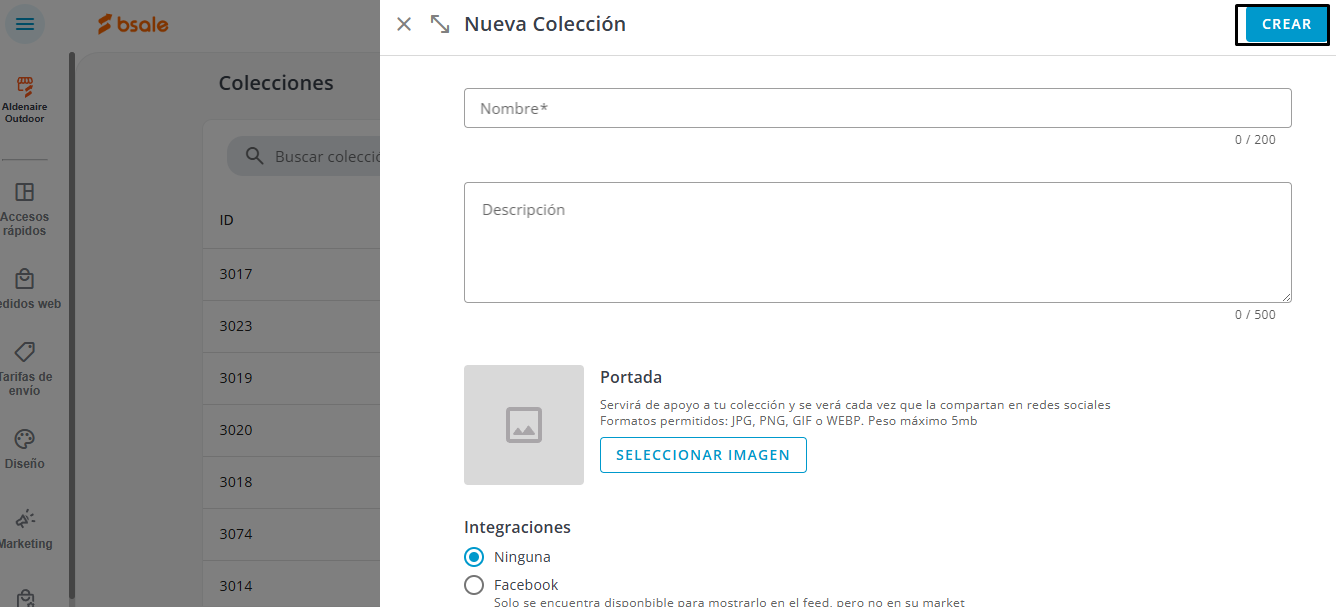Click the ID column header
Viewport: 1336px width, 607px height.
(227, 220)
